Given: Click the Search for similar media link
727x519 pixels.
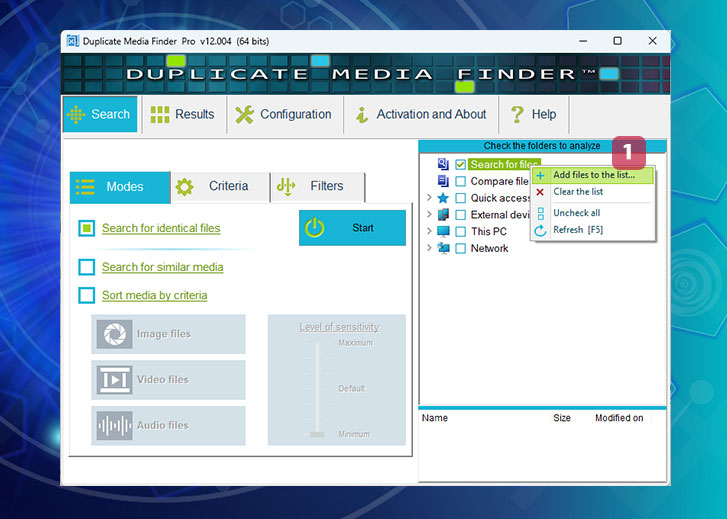Looking at the screenshot, I should tap(162, 267).
